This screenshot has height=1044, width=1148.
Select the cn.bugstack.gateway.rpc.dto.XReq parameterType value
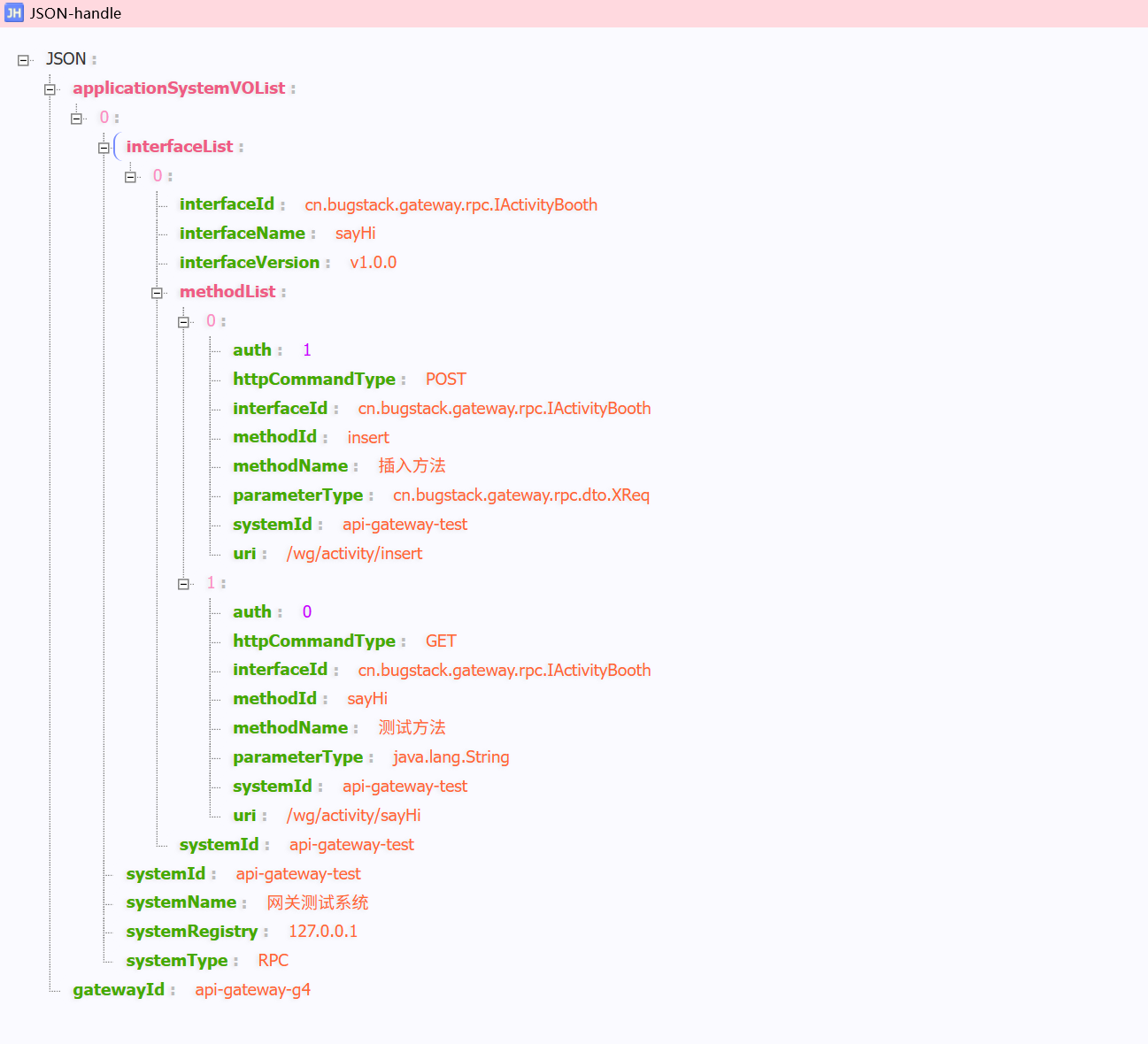[x=520, y=495]
